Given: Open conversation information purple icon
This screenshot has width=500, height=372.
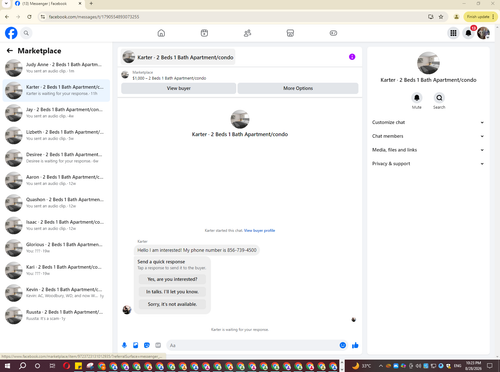Looking at the screenshot, I should click(x=352, y=57).
